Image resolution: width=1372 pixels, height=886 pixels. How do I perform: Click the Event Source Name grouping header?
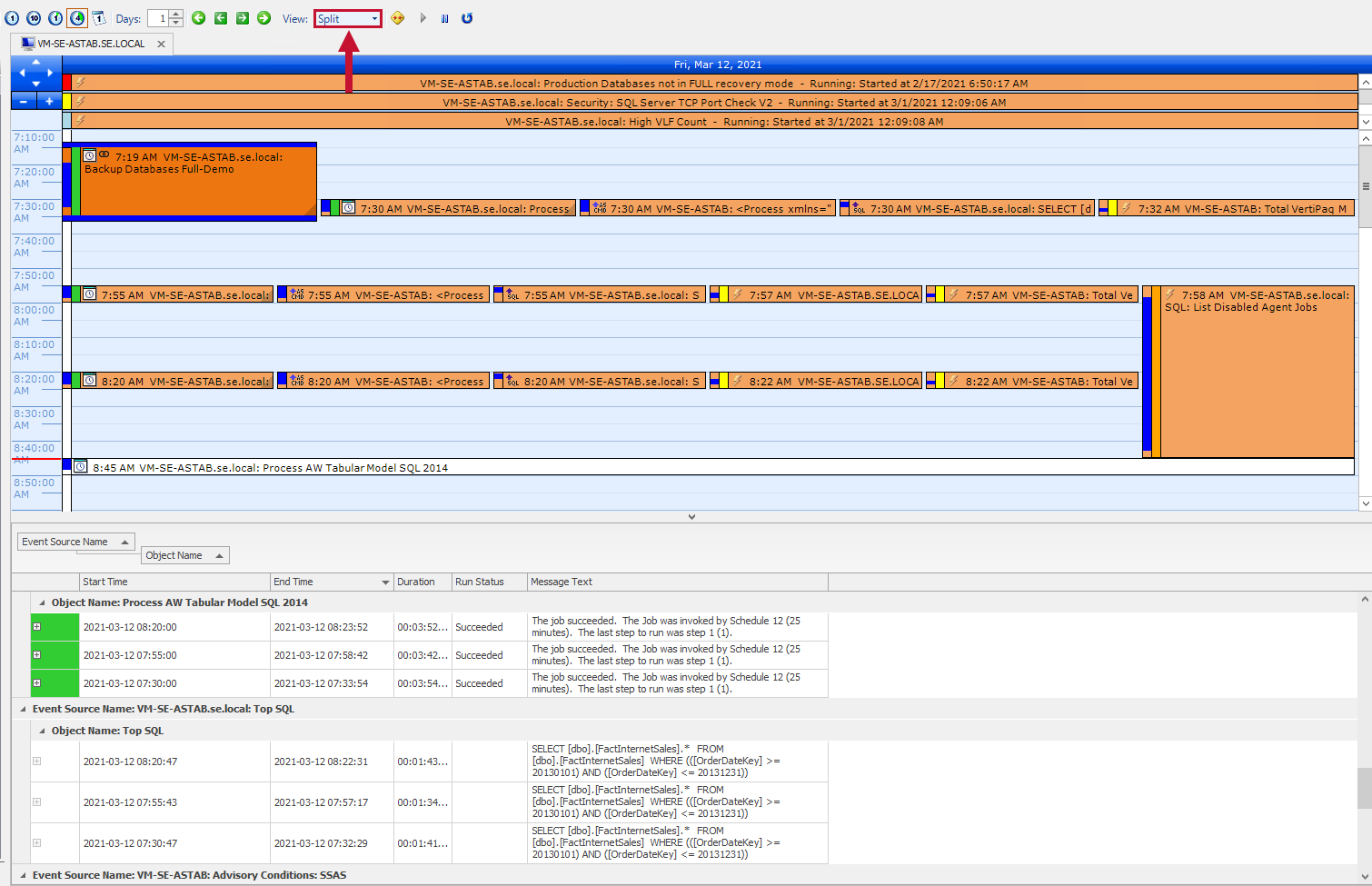(x=76, y=541)
